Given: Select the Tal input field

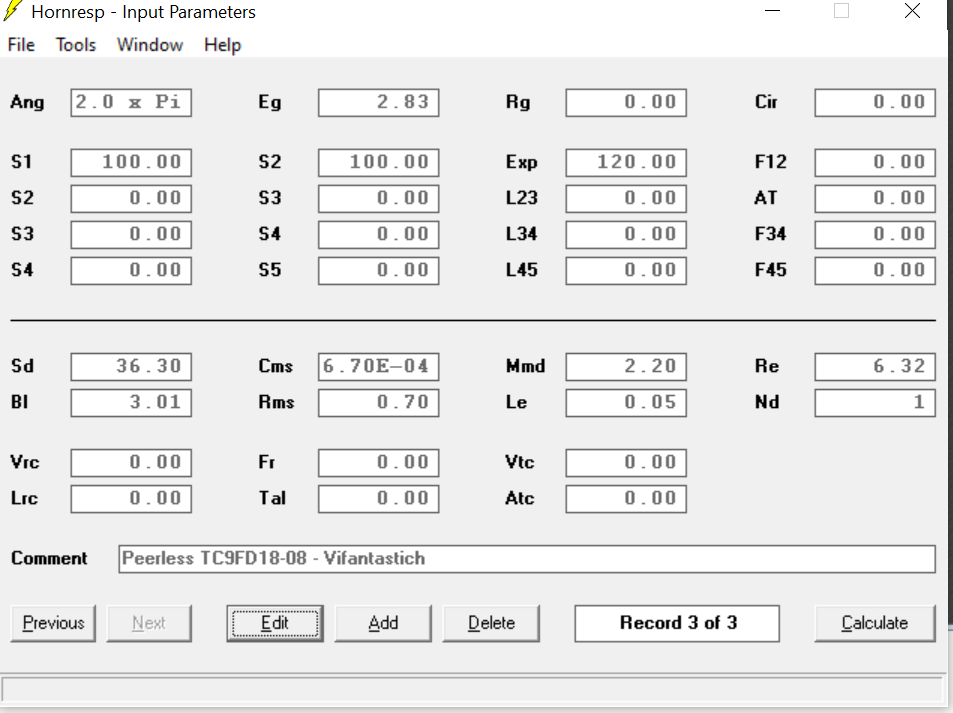Looking at the screenshot, I should pos(379,498).
